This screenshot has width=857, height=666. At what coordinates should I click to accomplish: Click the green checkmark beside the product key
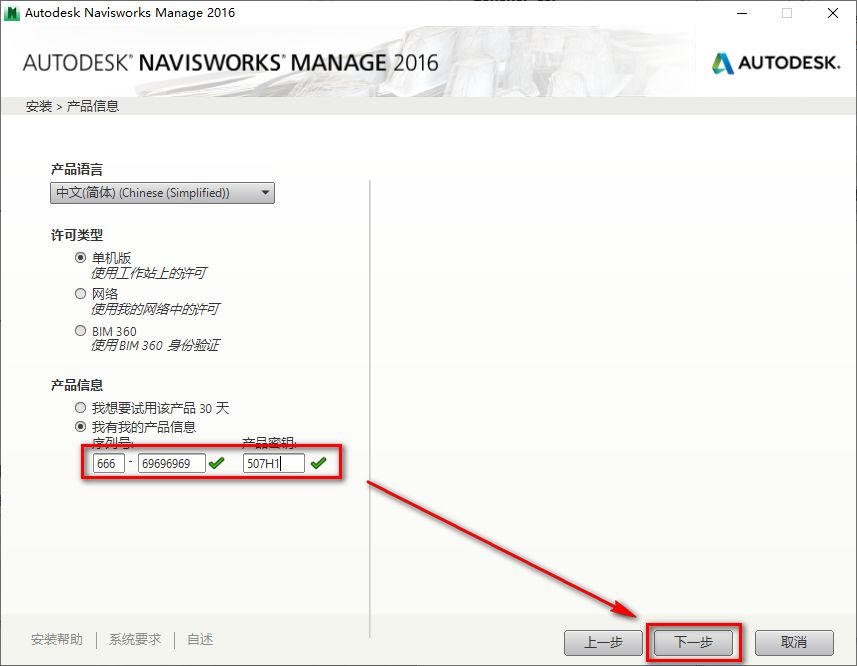pyautogui.click(x=319, y=463)
